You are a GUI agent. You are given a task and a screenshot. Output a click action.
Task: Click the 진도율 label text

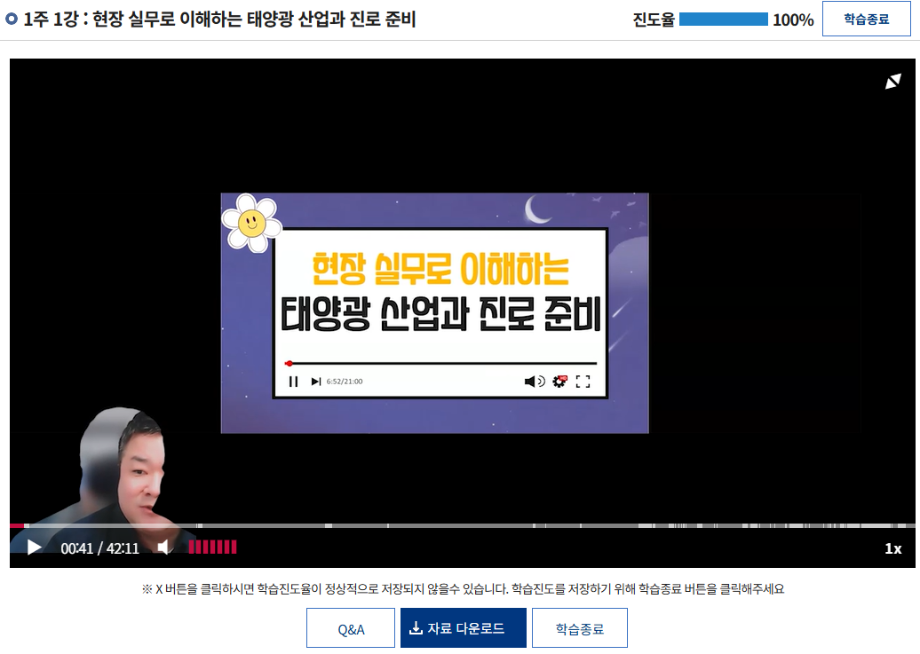coord(653,20)
